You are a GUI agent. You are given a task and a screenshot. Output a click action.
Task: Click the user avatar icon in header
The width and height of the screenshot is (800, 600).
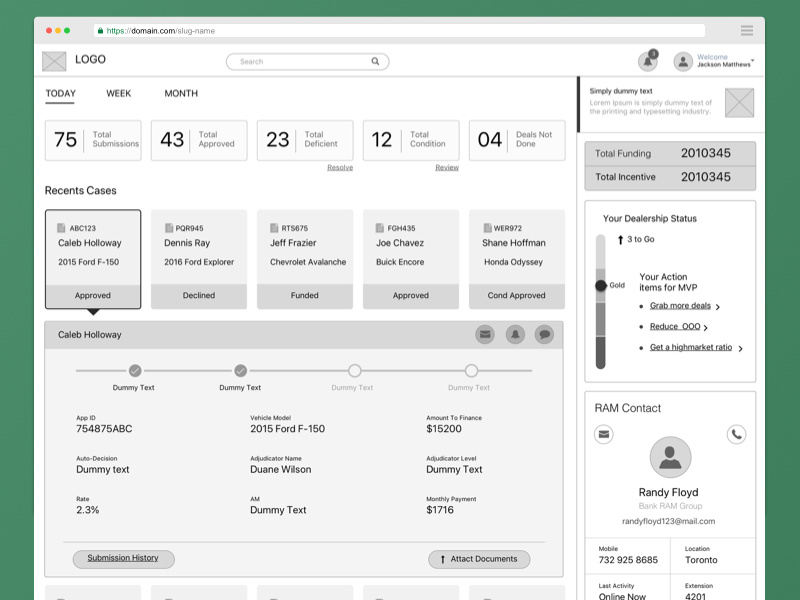[683, 62]
